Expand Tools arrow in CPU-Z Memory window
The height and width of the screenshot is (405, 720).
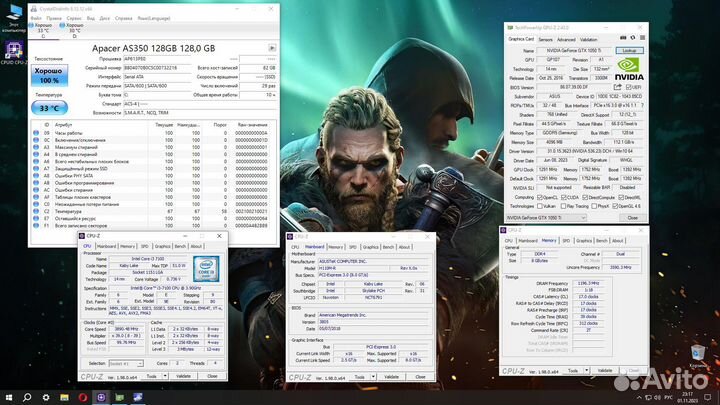586,371
